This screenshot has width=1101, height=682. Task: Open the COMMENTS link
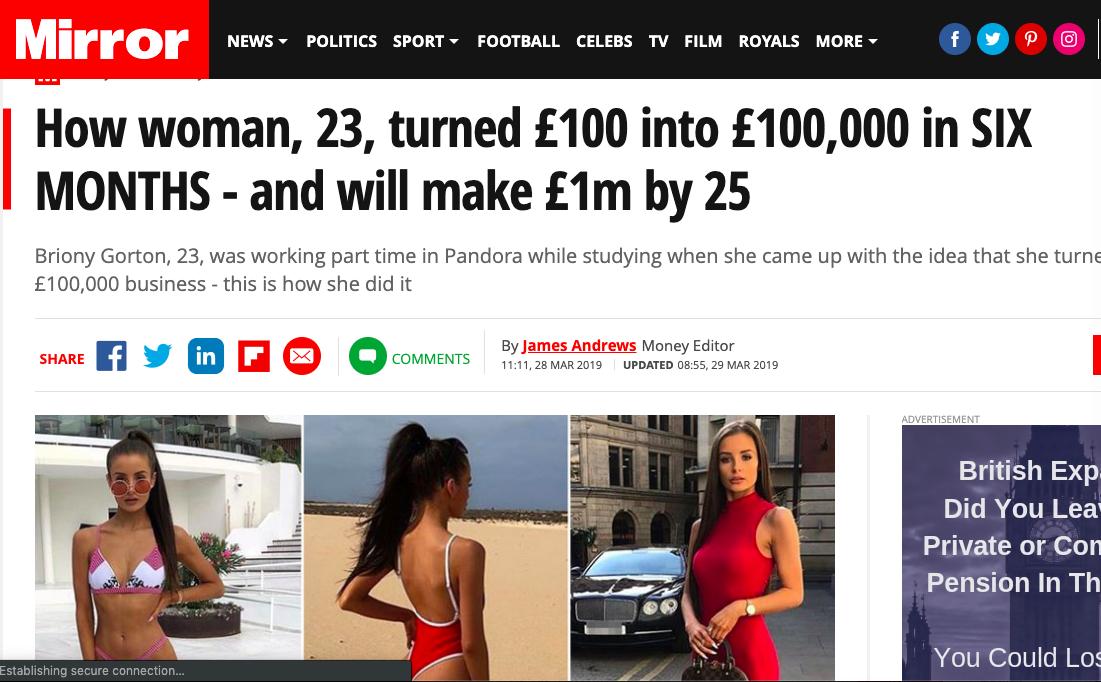click(x=430, y=359)
